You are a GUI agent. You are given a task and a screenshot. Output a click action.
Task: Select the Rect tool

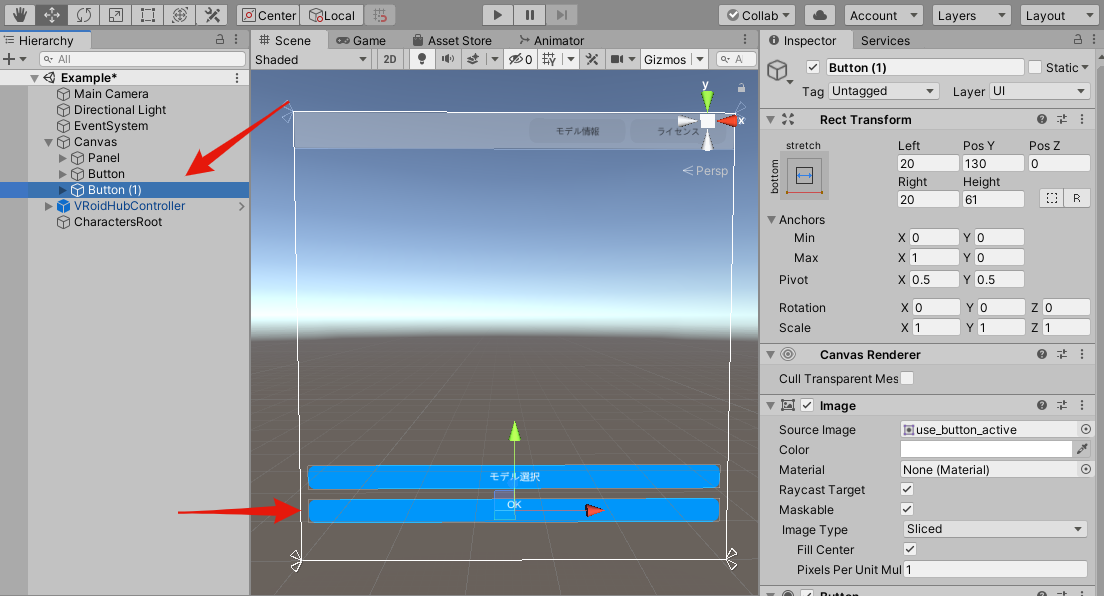(148, 15)
